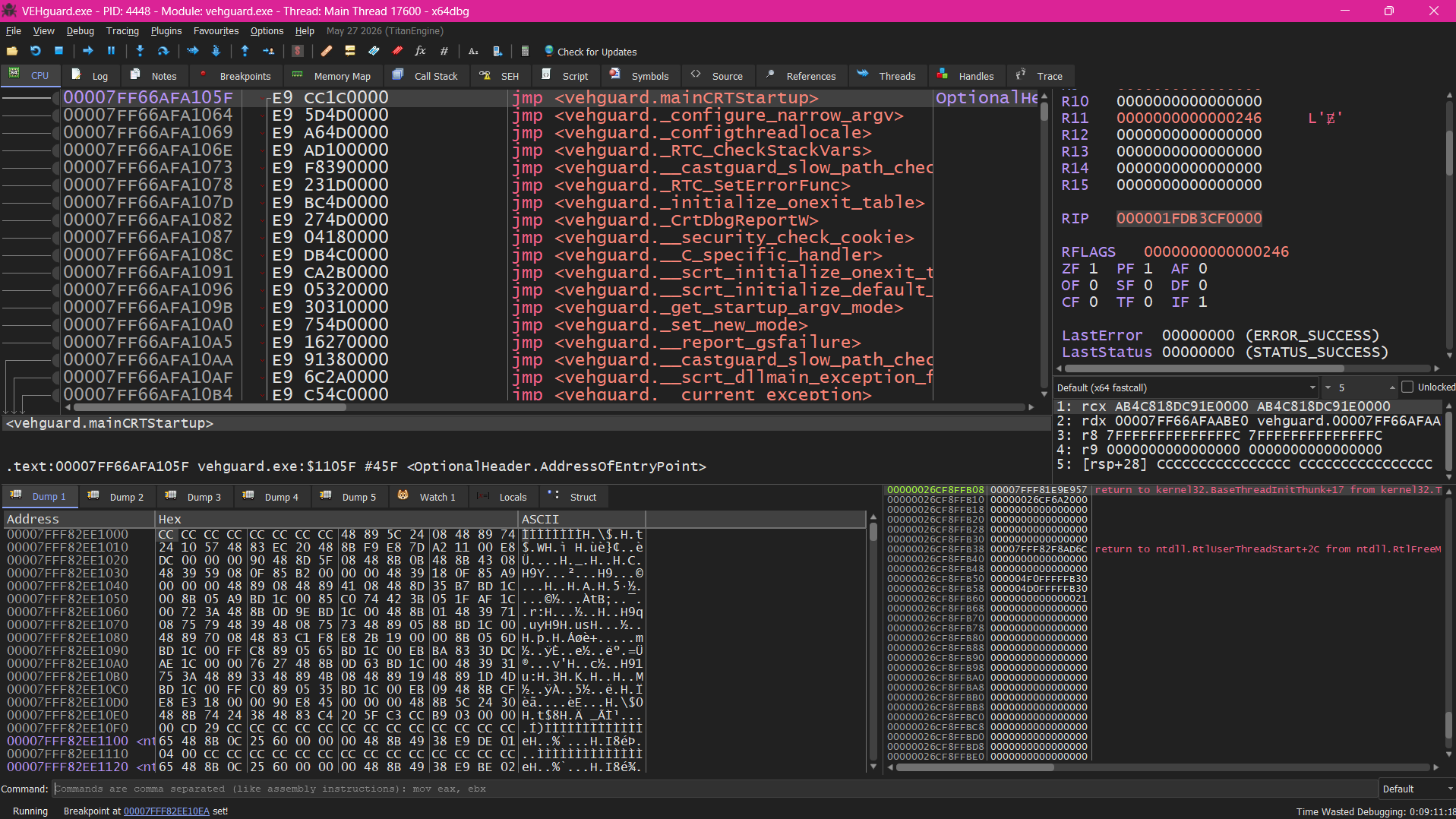Click the Trace over toolbar icon
The image size is (1456, 819).
216,51
